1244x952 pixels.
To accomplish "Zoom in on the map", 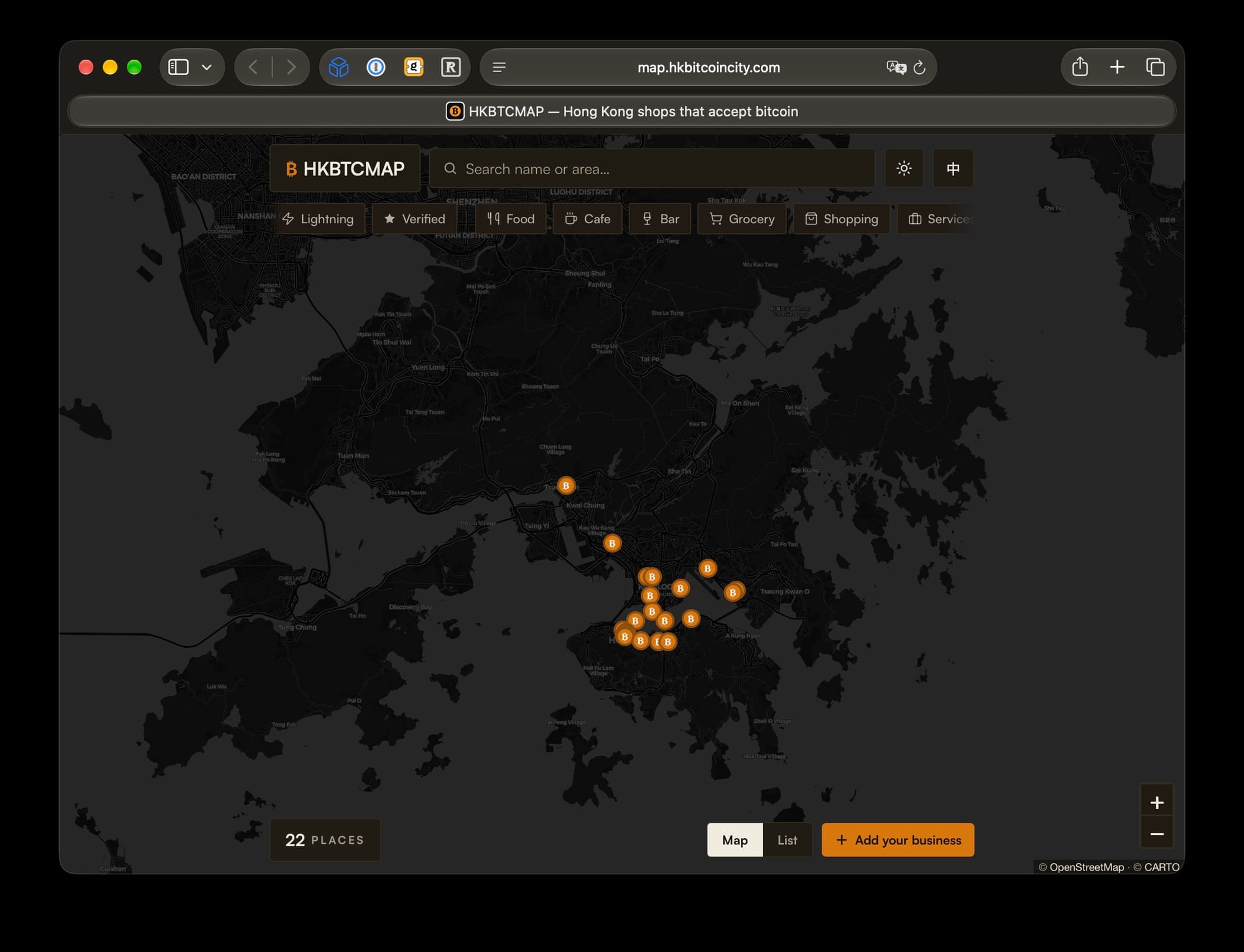I will (x=1157, y=802).
